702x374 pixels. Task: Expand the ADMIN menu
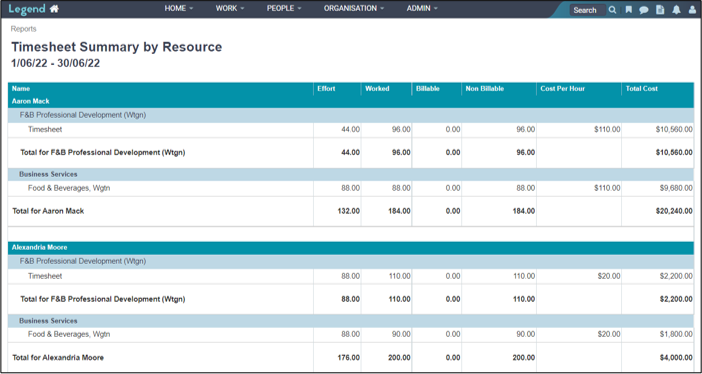tap(422, 9)
